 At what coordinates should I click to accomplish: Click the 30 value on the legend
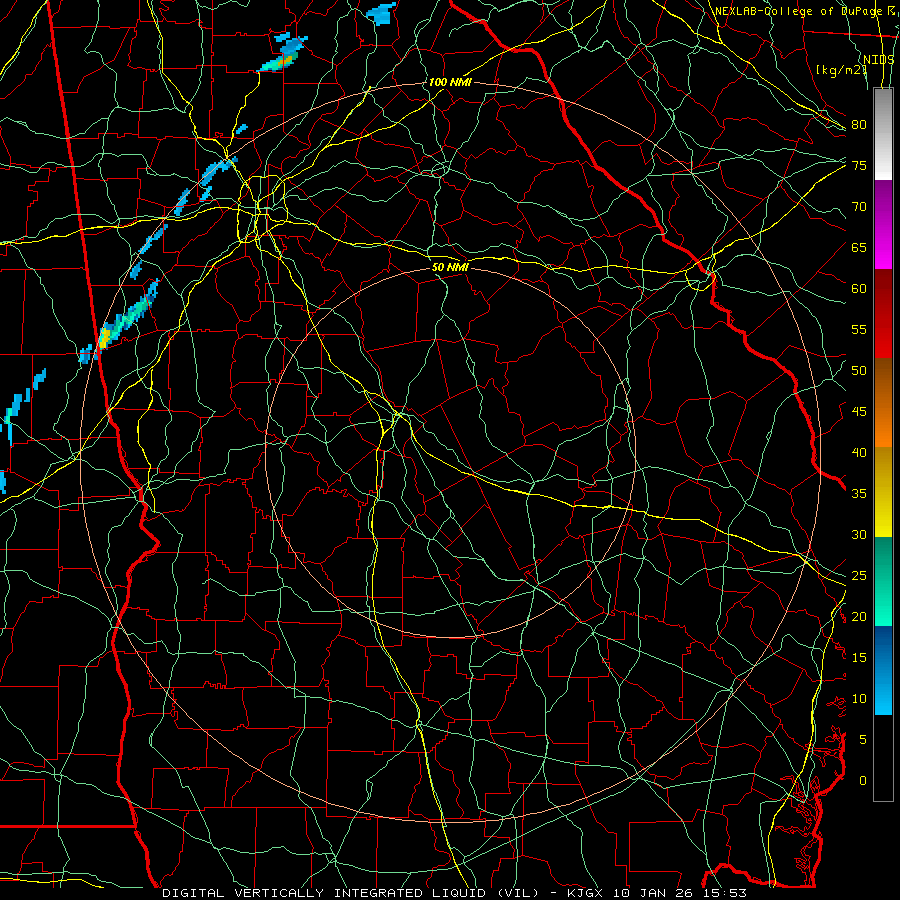[859, 534]
